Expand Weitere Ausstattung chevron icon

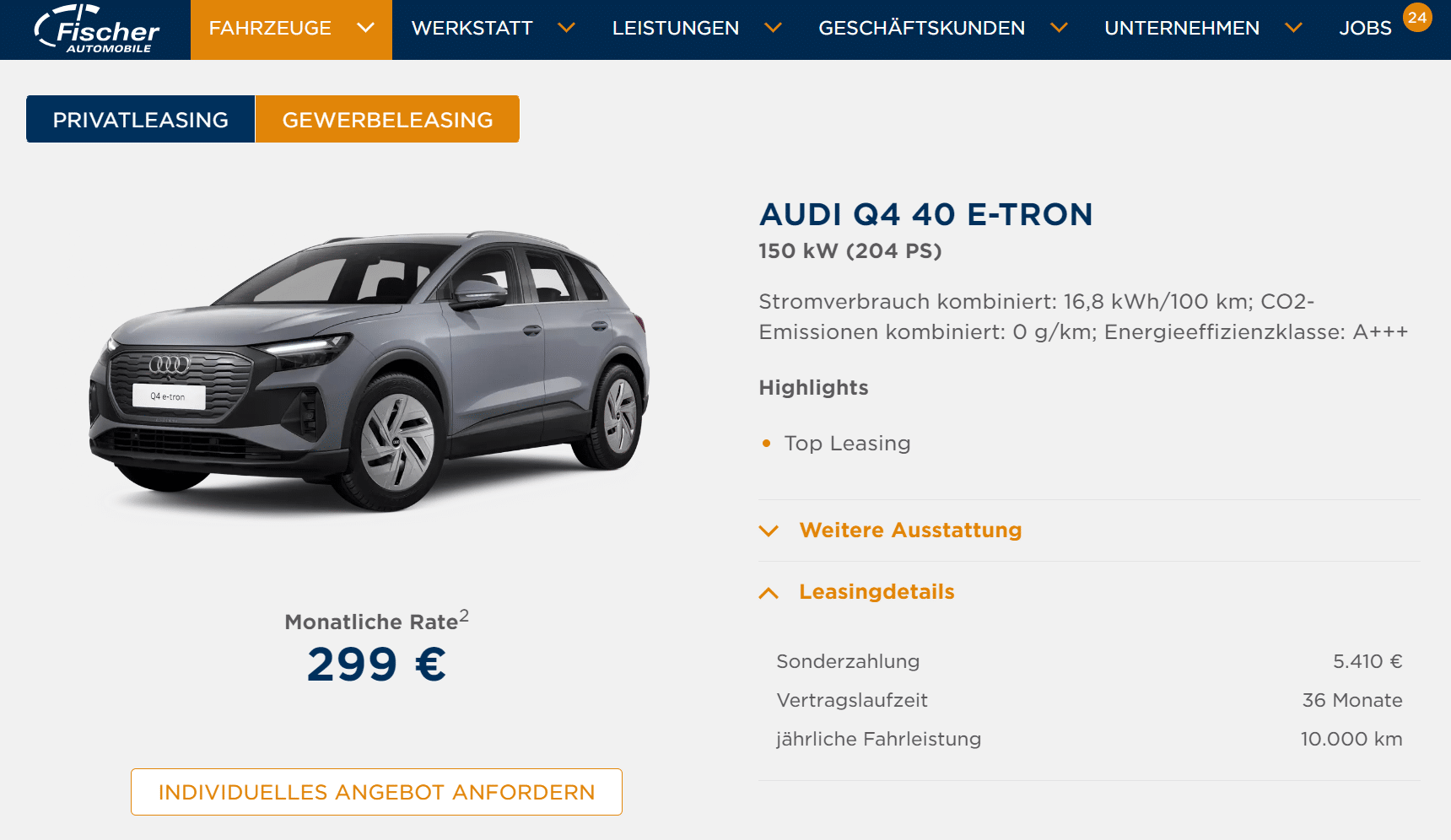point(769,530)
